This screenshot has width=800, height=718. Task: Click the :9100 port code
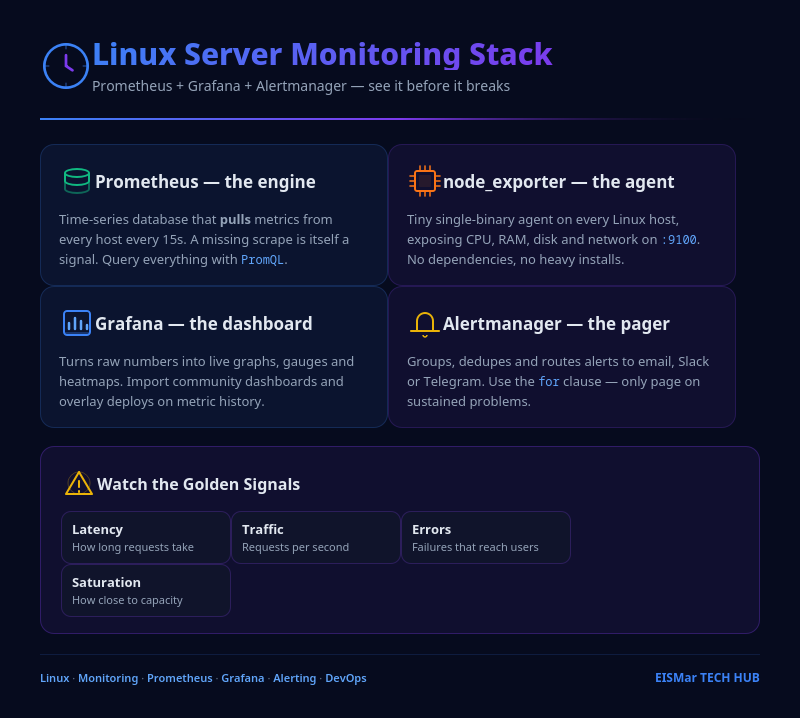pyautogui.click(x=679, y=240)
